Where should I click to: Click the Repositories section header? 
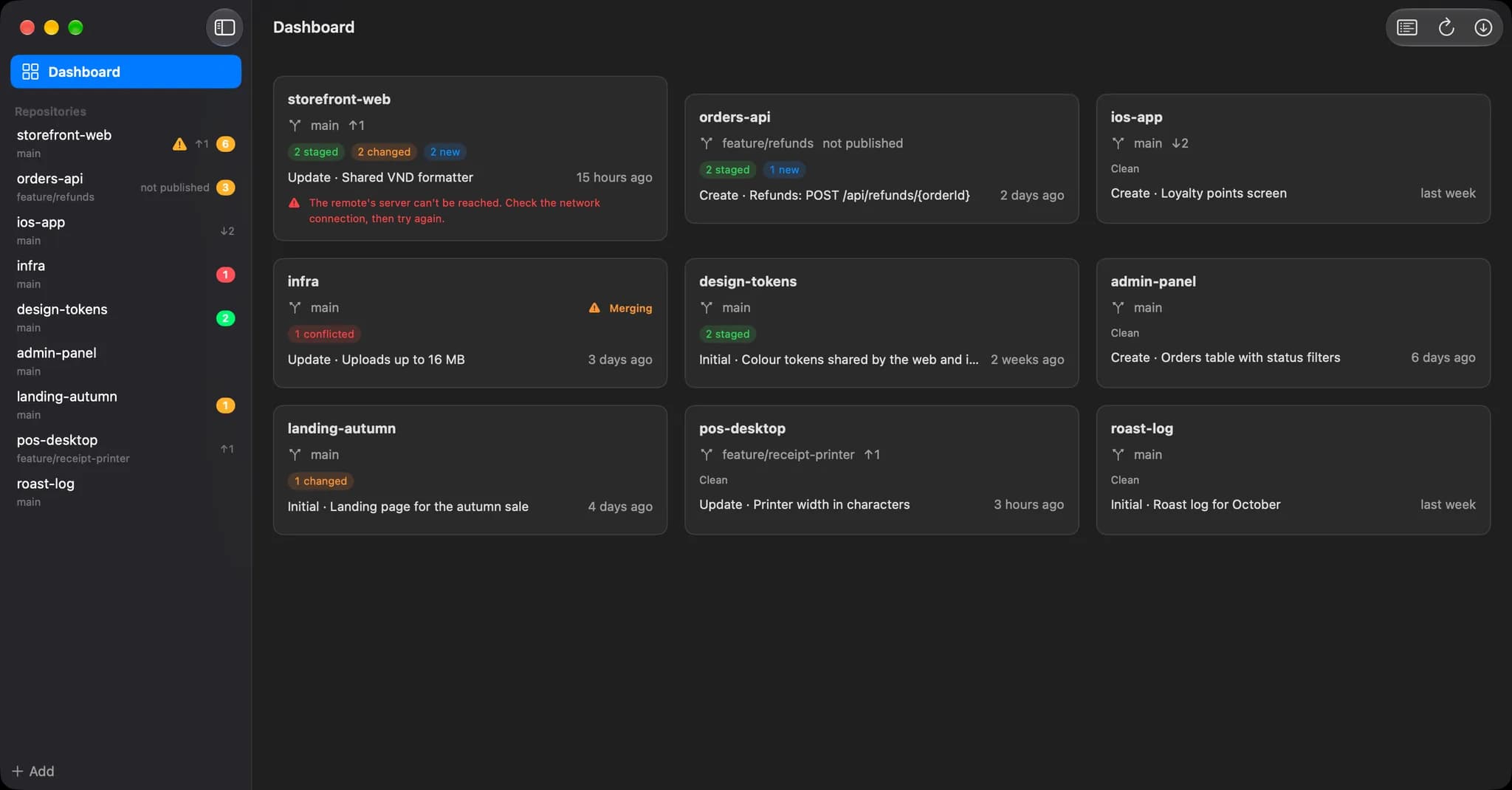coord(50,111)
